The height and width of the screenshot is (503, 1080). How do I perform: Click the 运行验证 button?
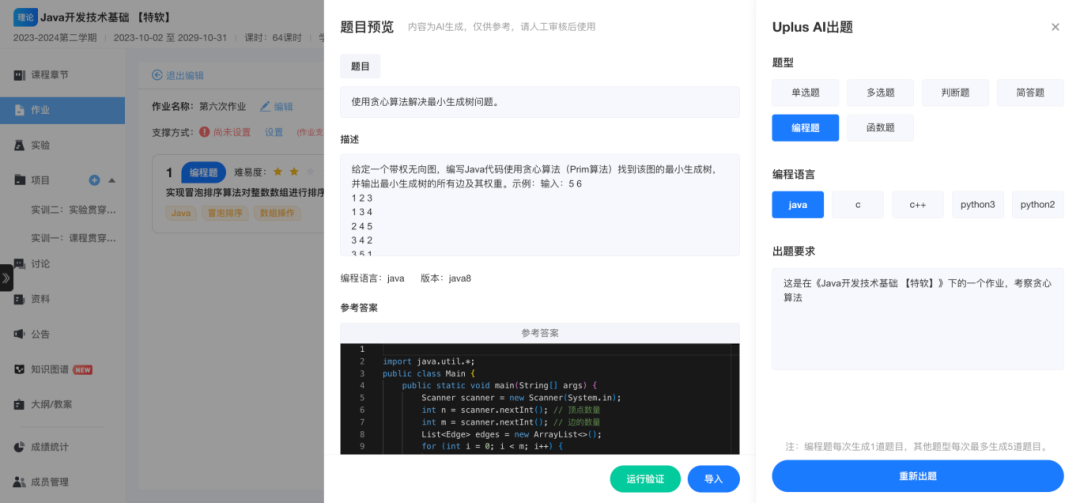645,479
